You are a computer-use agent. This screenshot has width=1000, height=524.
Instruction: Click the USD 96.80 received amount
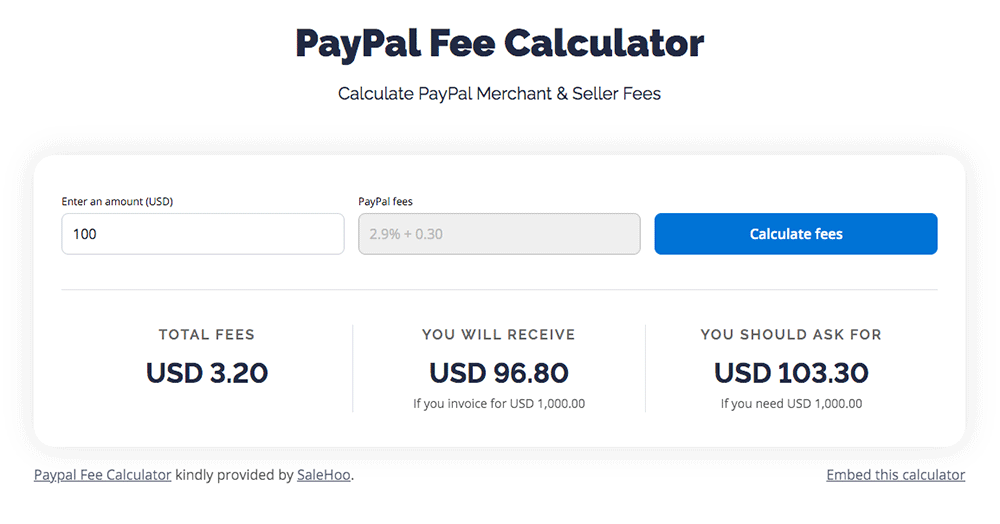[499, 373]
